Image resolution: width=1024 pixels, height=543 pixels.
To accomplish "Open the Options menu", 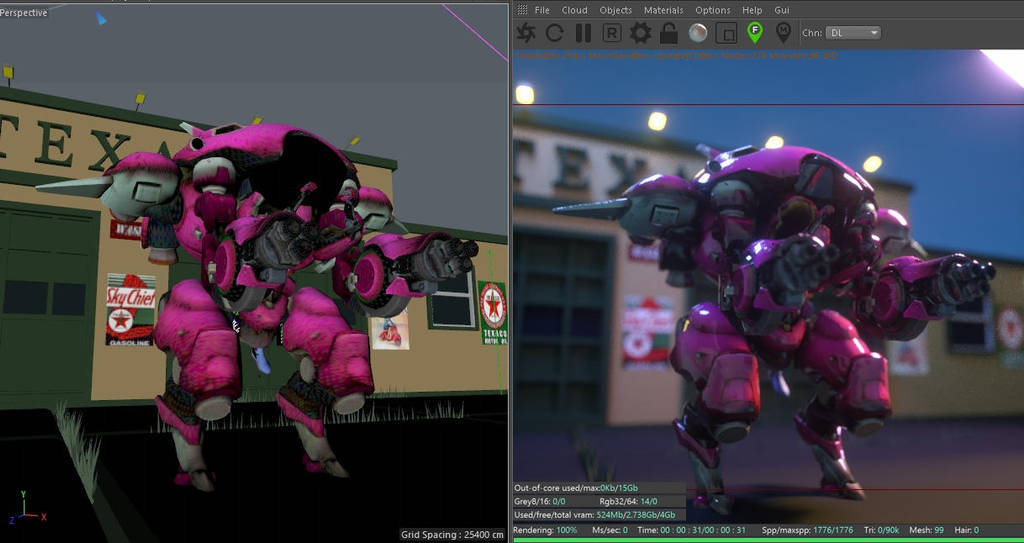I will [x=712, y=10].
